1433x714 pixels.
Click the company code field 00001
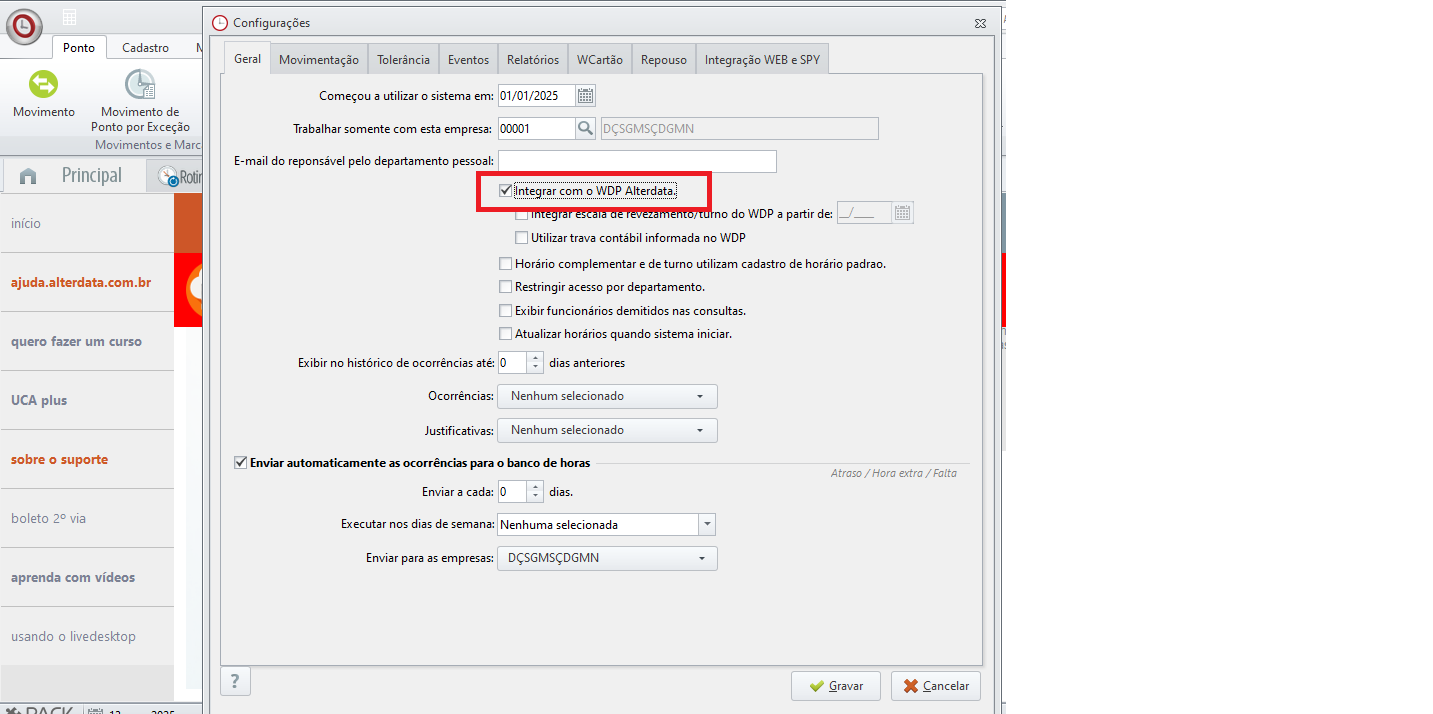pos(536,128)
